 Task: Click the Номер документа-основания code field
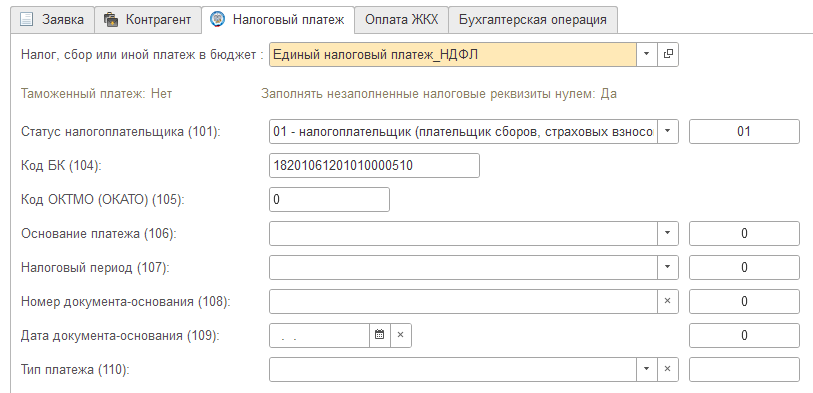744,301
